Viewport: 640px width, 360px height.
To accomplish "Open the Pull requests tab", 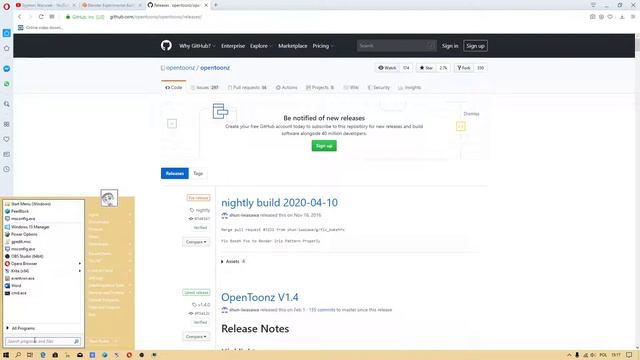I will click(247, 87).
